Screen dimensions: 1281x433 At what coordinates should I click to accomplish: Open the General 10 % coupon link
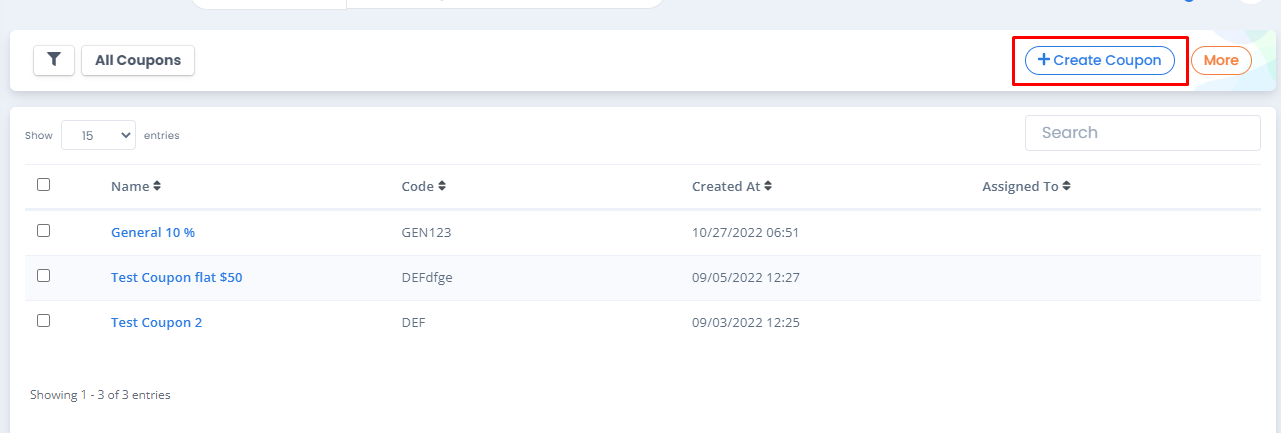[153, 232]
